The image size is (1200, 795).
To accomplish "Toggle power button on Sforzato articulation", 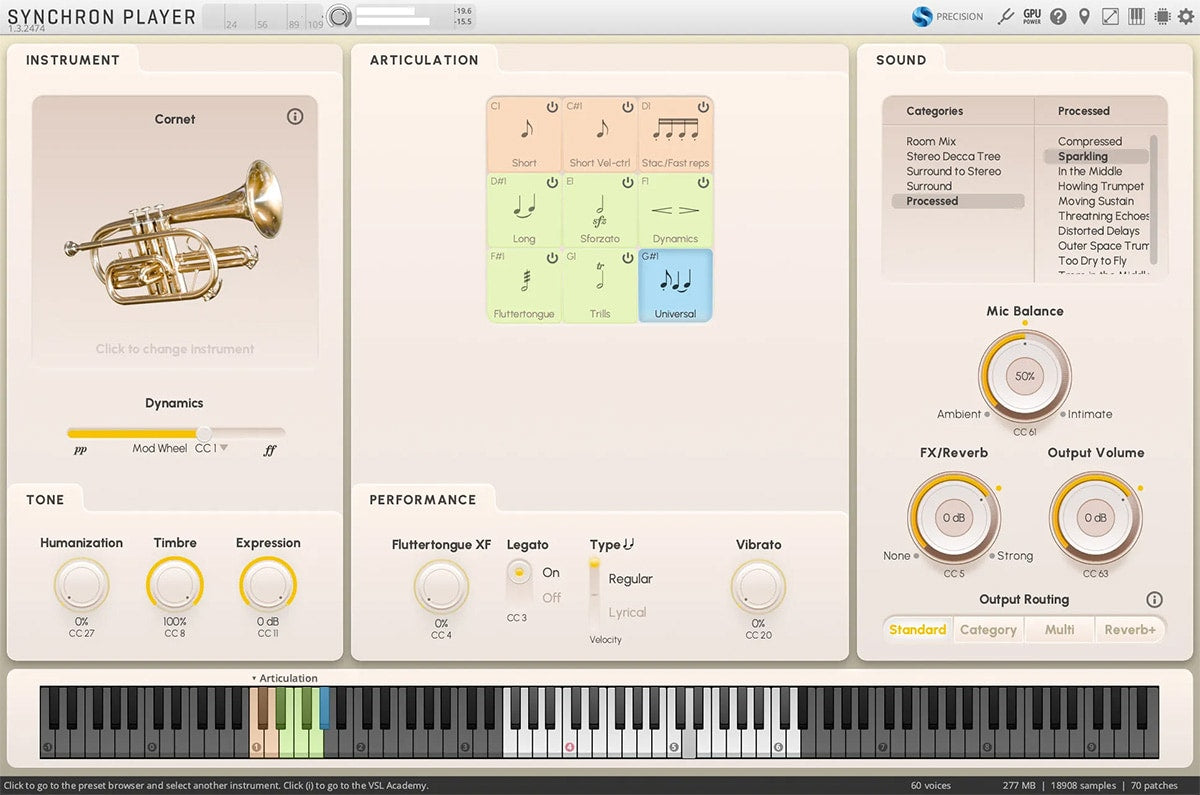I will point(627,183).
